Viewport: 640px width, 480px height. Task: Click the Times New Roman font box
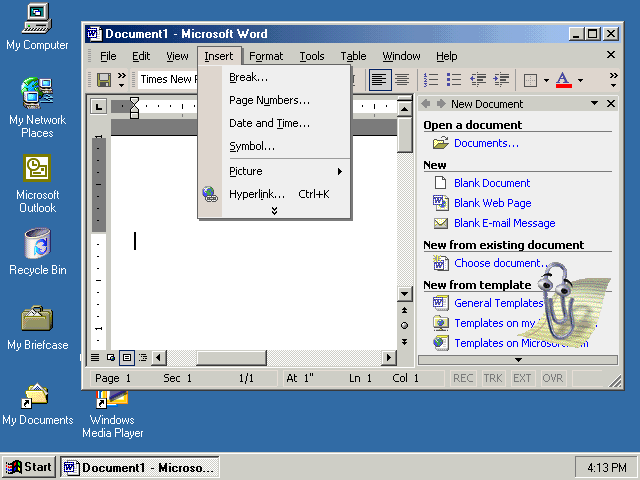pyautogui.click(x=168, y=79)
